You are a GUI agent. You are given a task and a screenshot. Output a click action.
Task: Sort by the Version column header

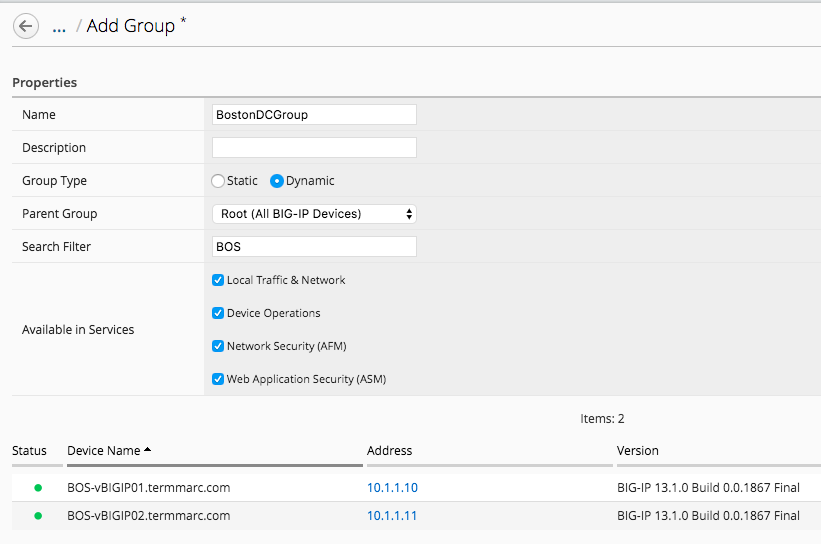tap(637, 451)
